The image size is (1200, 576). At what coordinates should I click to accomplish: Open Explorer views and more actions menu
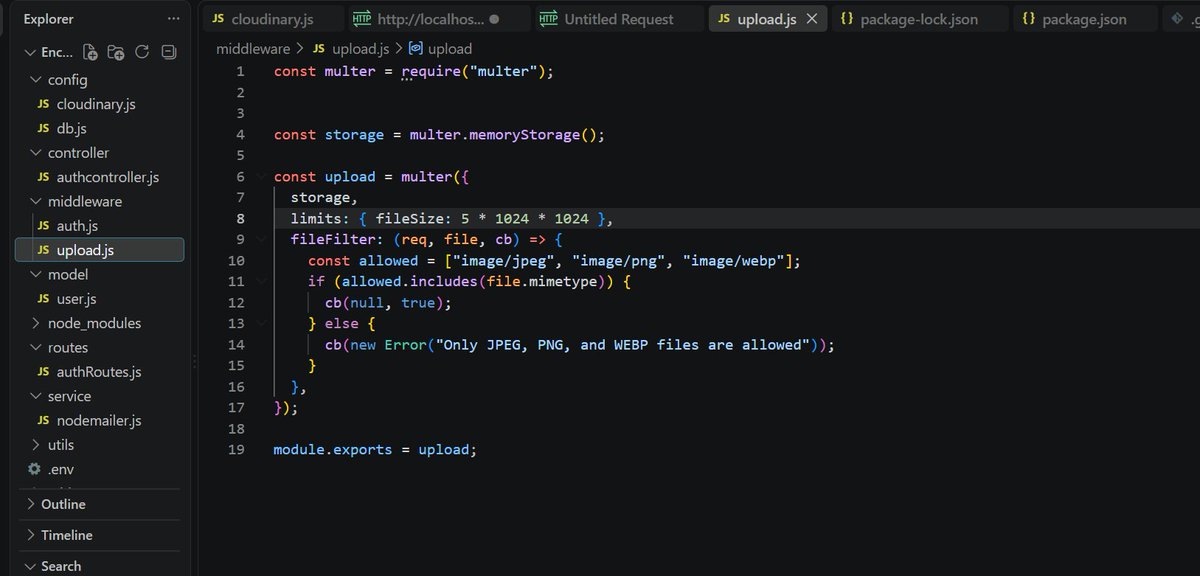[x=174, y=19]
